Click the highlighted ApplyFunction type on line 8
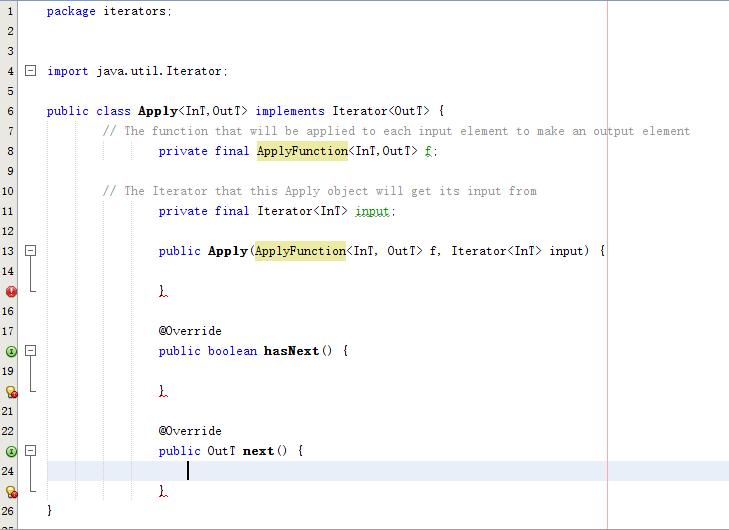 click(x=301, y=151)
